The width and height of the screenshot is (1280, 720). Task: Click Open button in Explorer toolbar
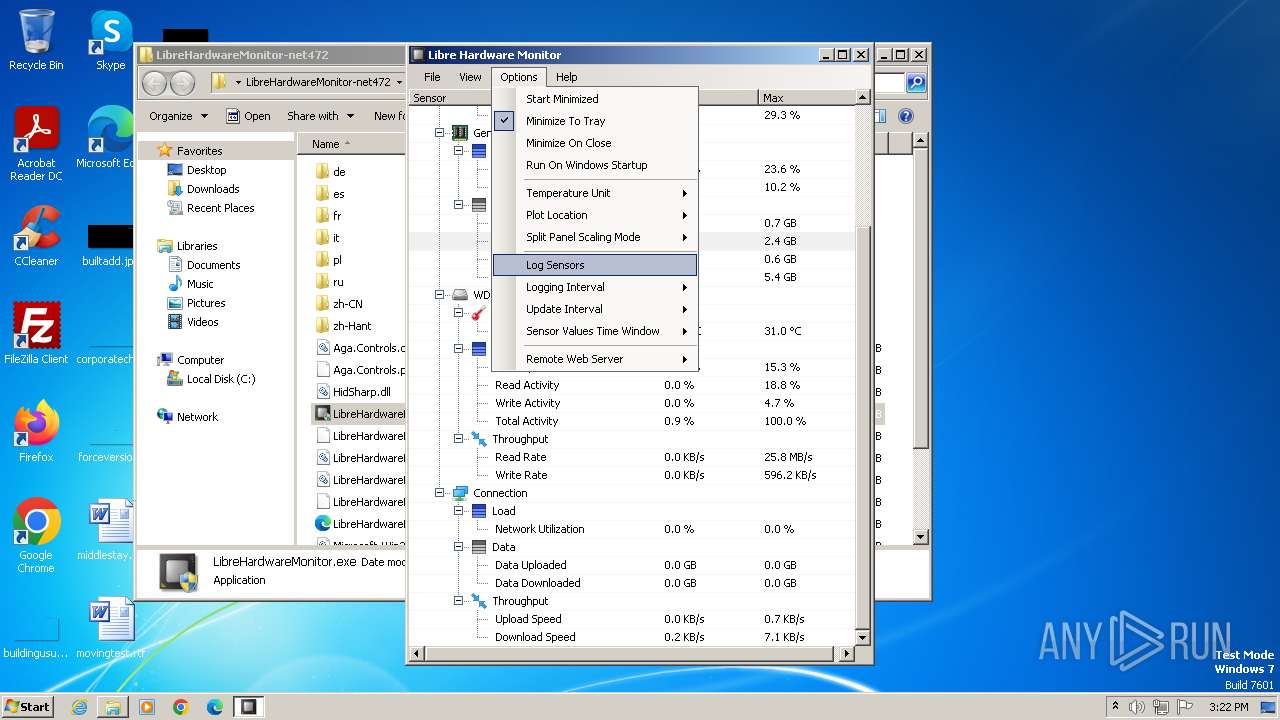click(248, 116)
